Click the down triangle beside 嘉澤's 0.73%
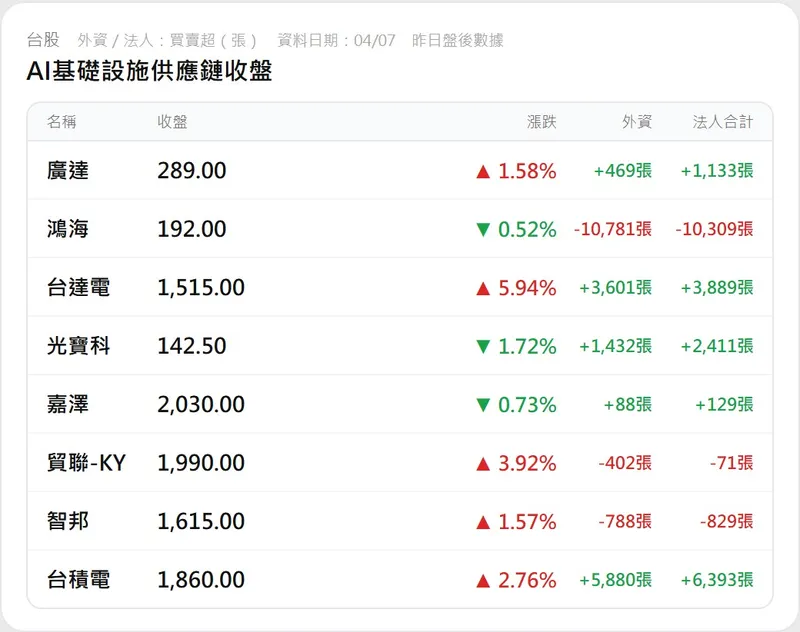The height and width of the screenshot is (632, 800). click(x=484, y=405)
